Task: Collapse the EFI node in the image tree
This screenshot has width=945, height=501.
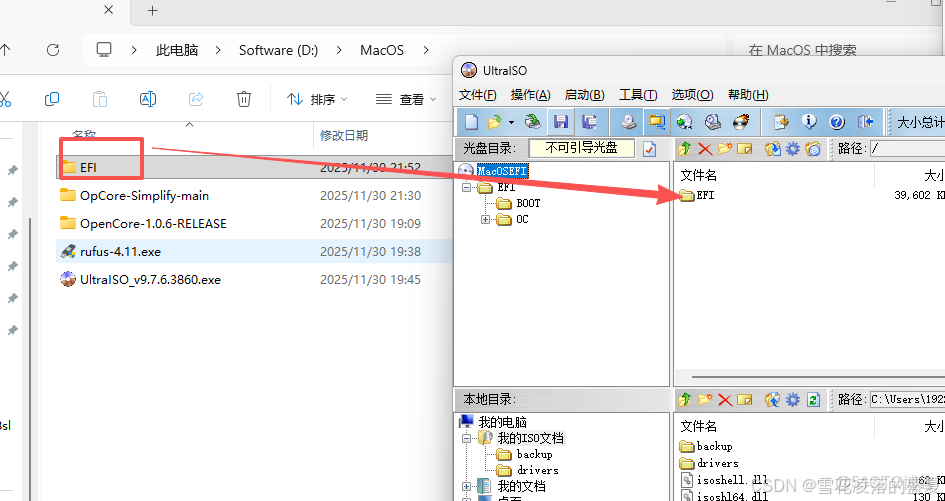Action: click(466, 187)
